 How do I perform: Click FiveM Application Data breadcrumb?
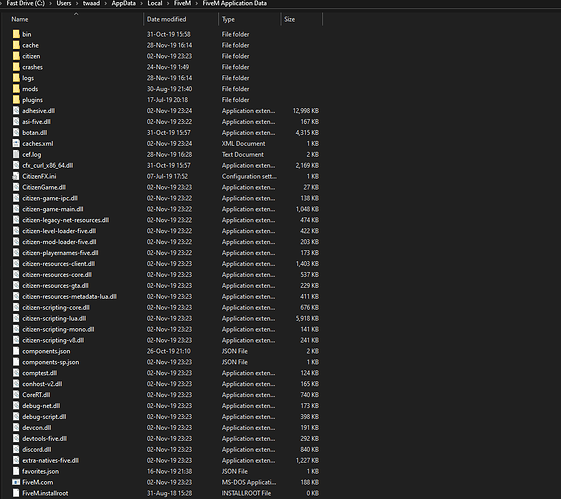click(x=235, y=3)
